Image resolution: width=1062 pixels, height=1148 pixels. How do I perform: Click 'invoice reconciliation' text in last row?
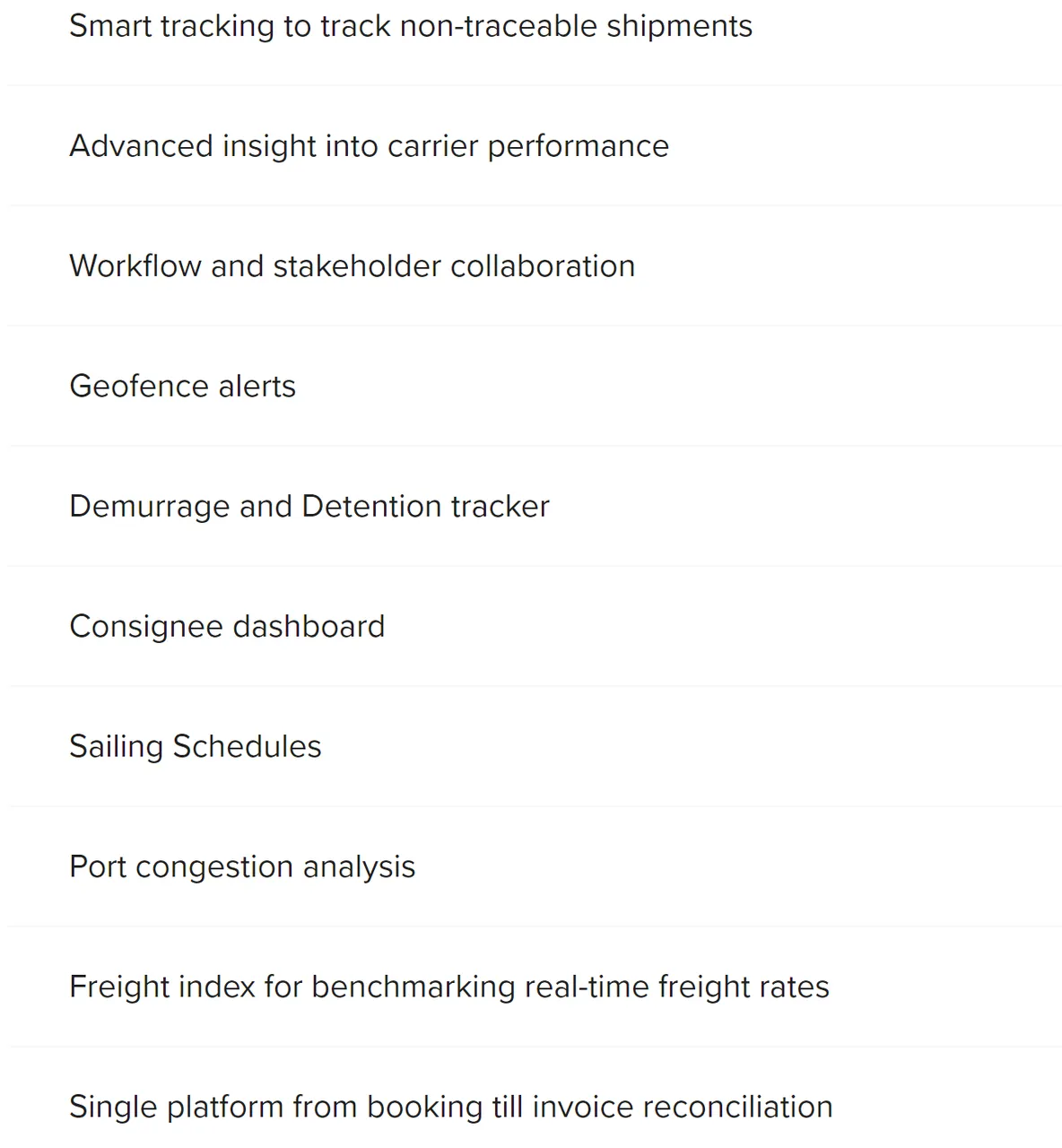pos(683,1108)
